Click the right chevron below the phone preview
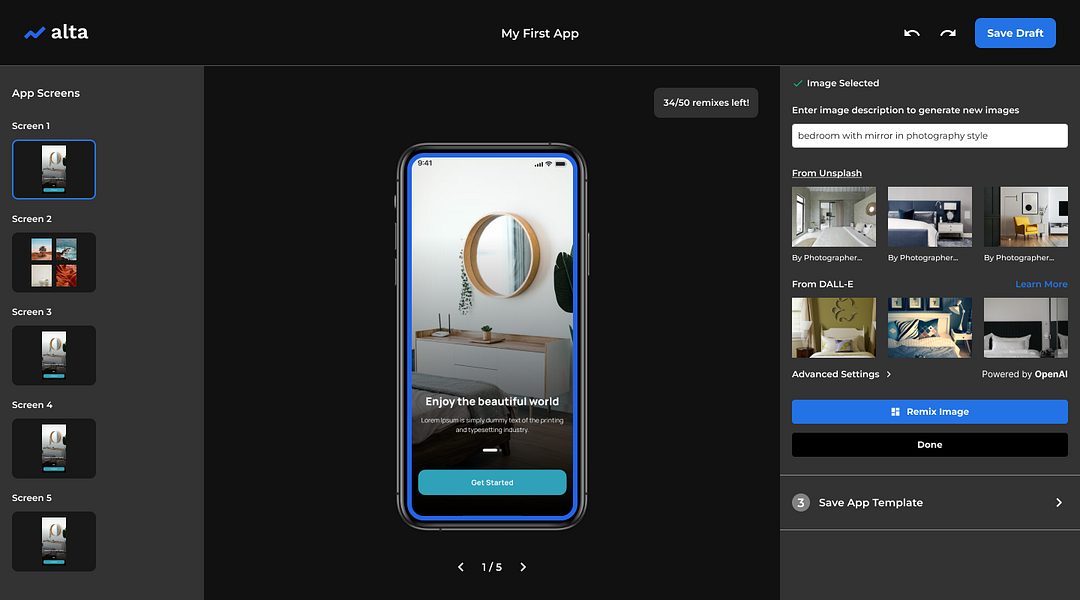This screenshot has width=1080, height=600. click(523, 566)
